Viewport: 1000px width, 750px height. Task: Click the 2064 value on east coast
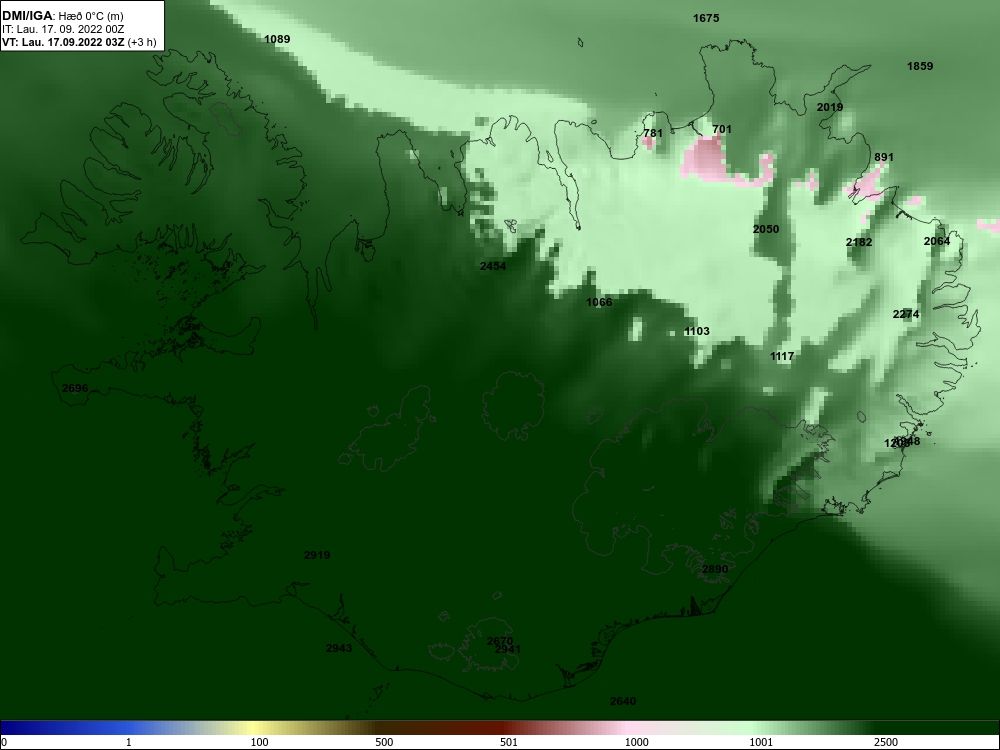coord(937,241)
